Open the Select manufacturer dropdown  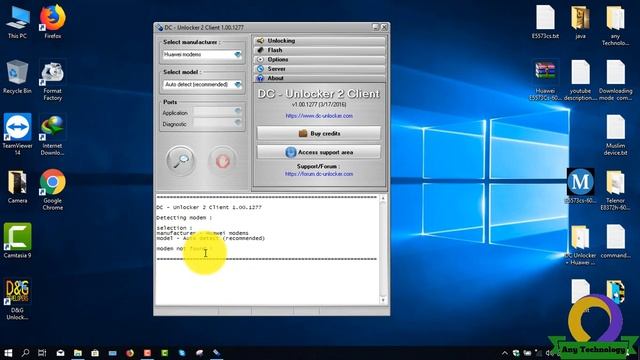point(238,54)
